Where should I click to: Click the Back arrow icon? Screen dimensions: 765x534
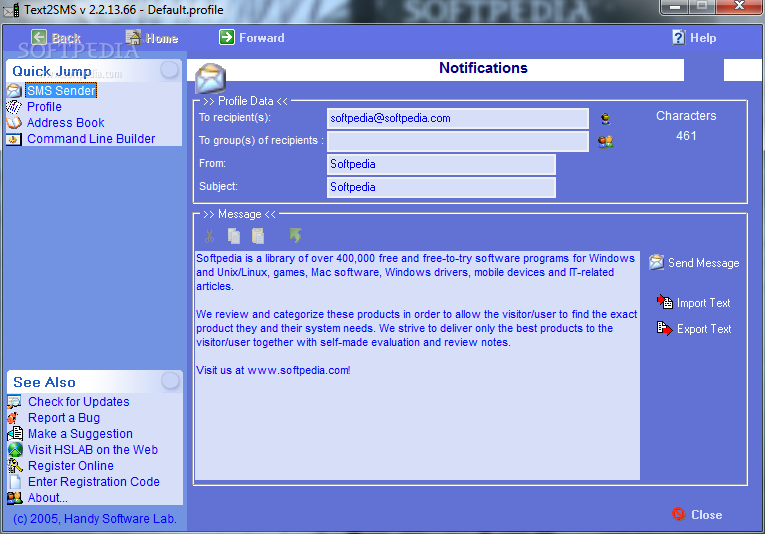tap(39, 37)
